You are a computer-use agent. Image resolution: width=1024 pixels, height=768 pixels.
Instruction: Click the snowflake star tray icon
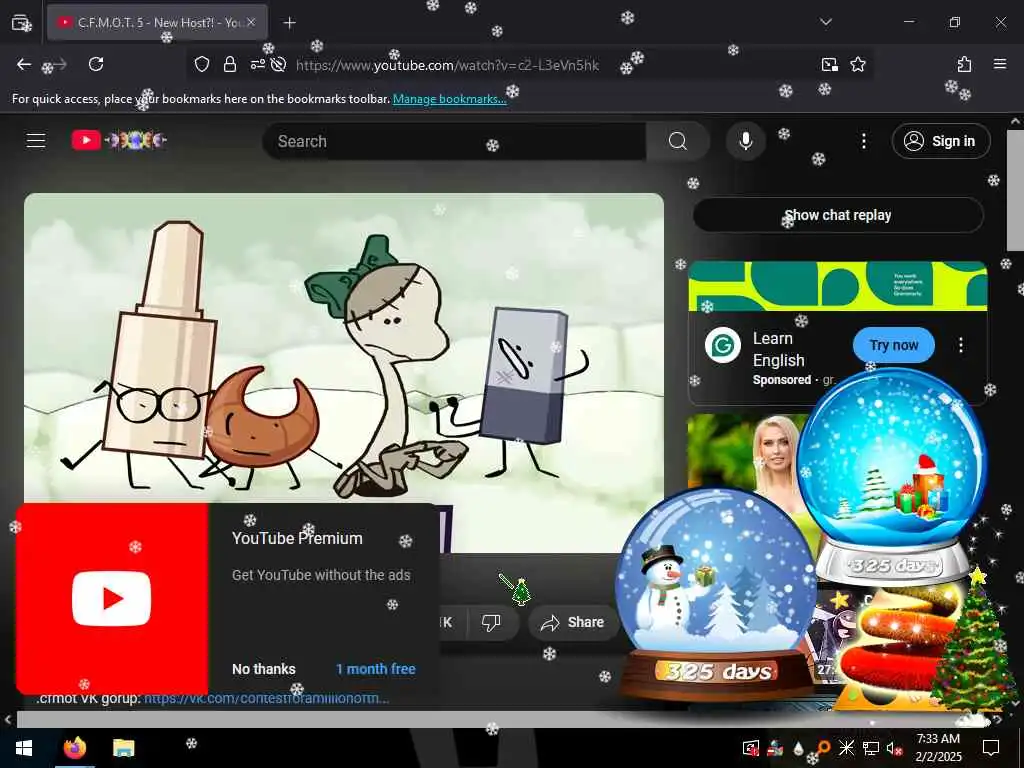846,748
